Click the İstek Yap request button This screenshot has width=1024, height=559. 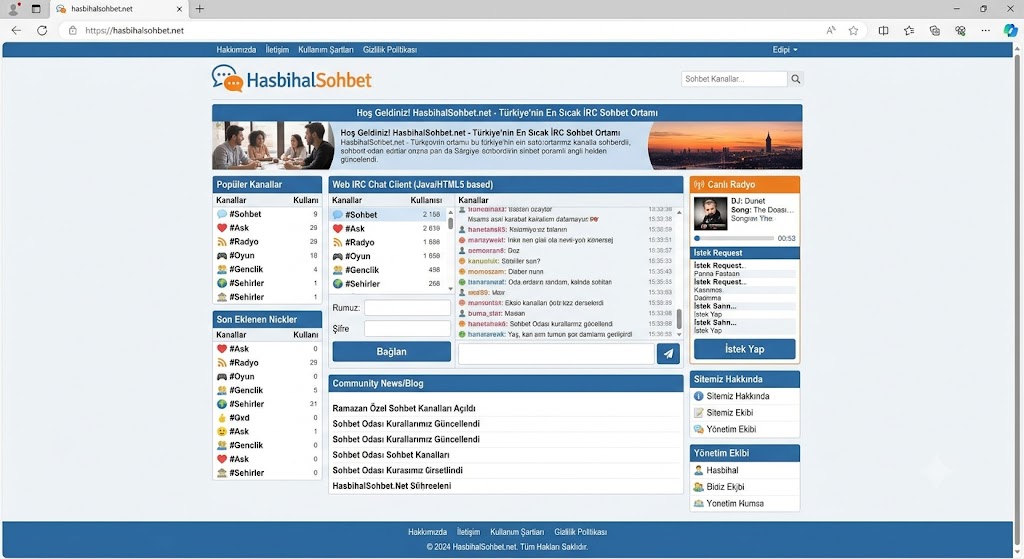tap(744, 349)
